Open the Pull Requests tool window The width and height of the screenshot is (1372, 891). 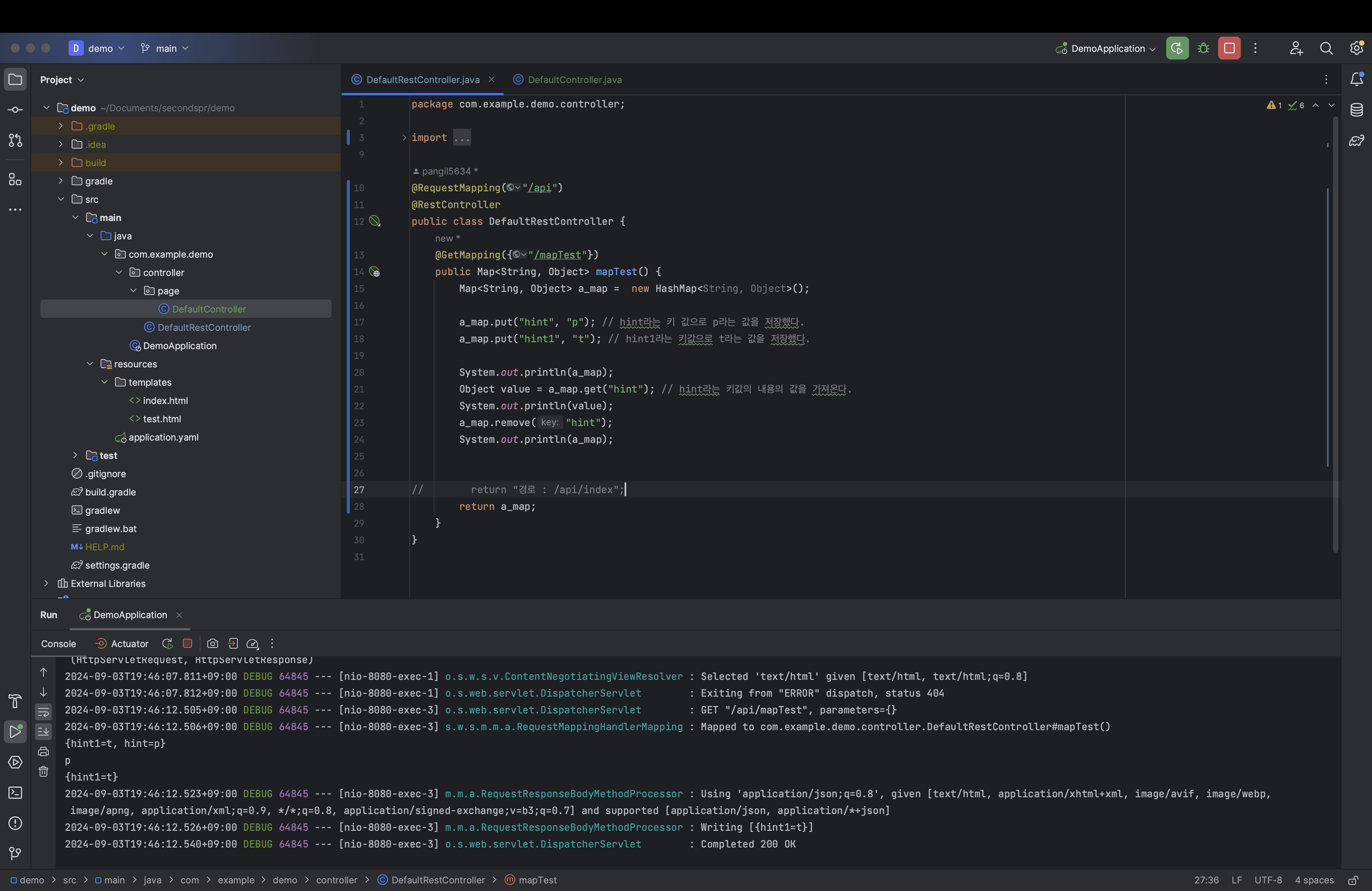[16, 140]
